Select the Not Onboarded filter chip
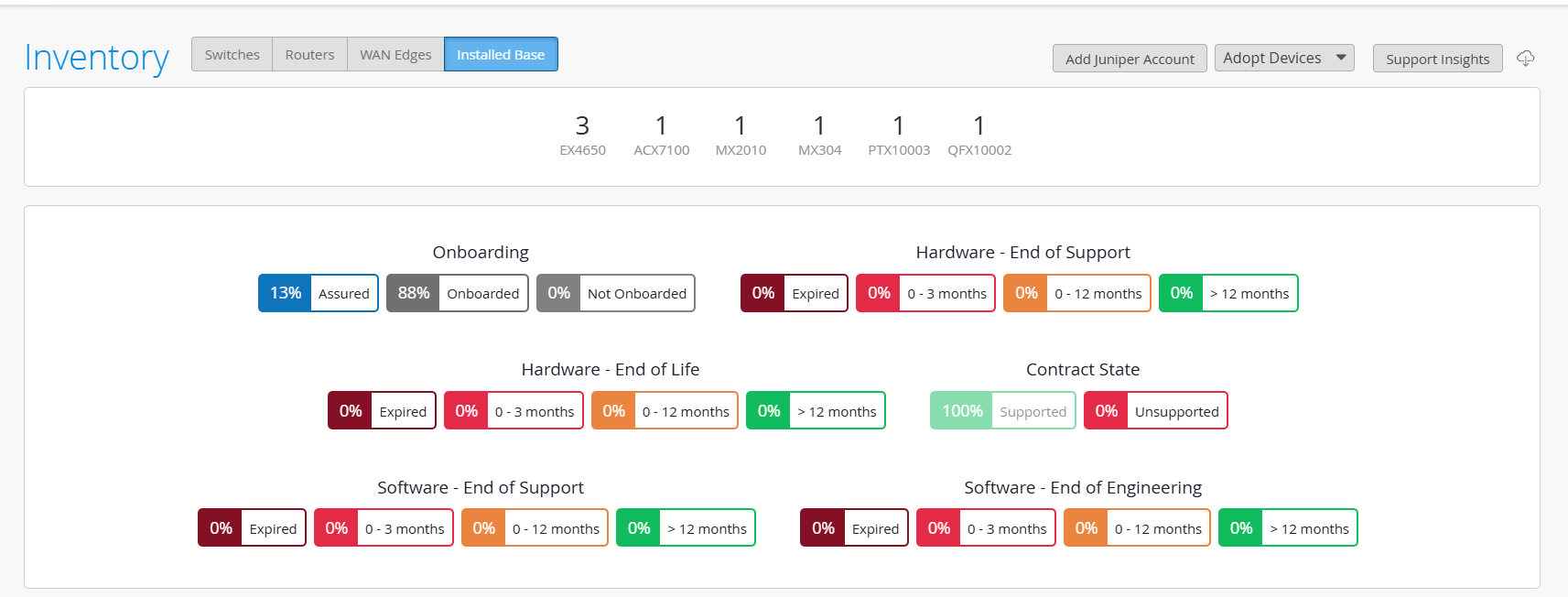The image size is (1568, 597). point(616,293)
